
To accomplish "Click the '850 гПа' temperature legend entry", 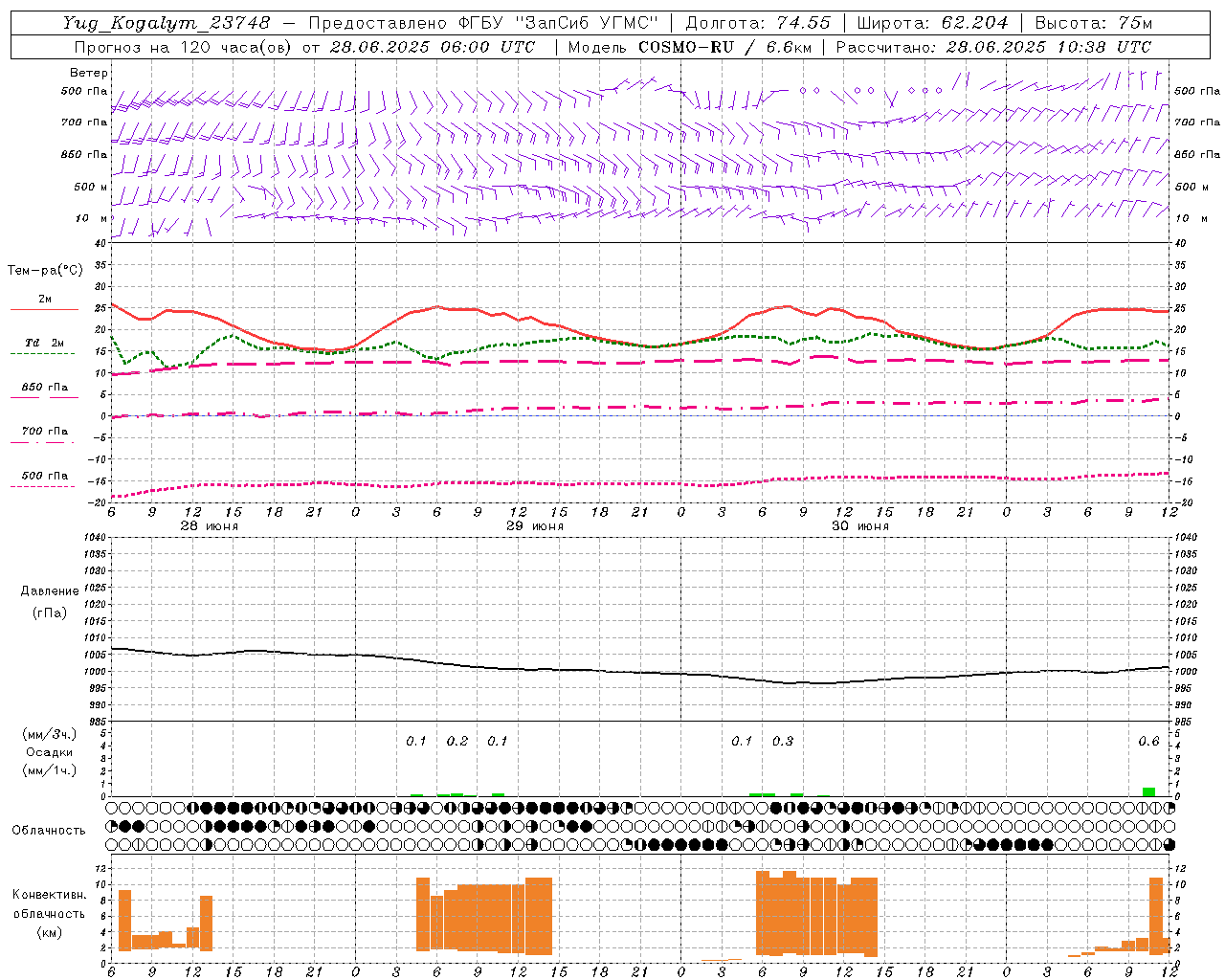I will [x=44, y=388].
